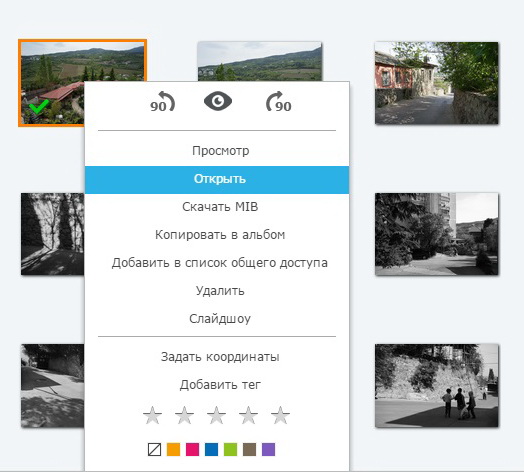Open thumbnail of children playing on street

(x=436, y=385)
